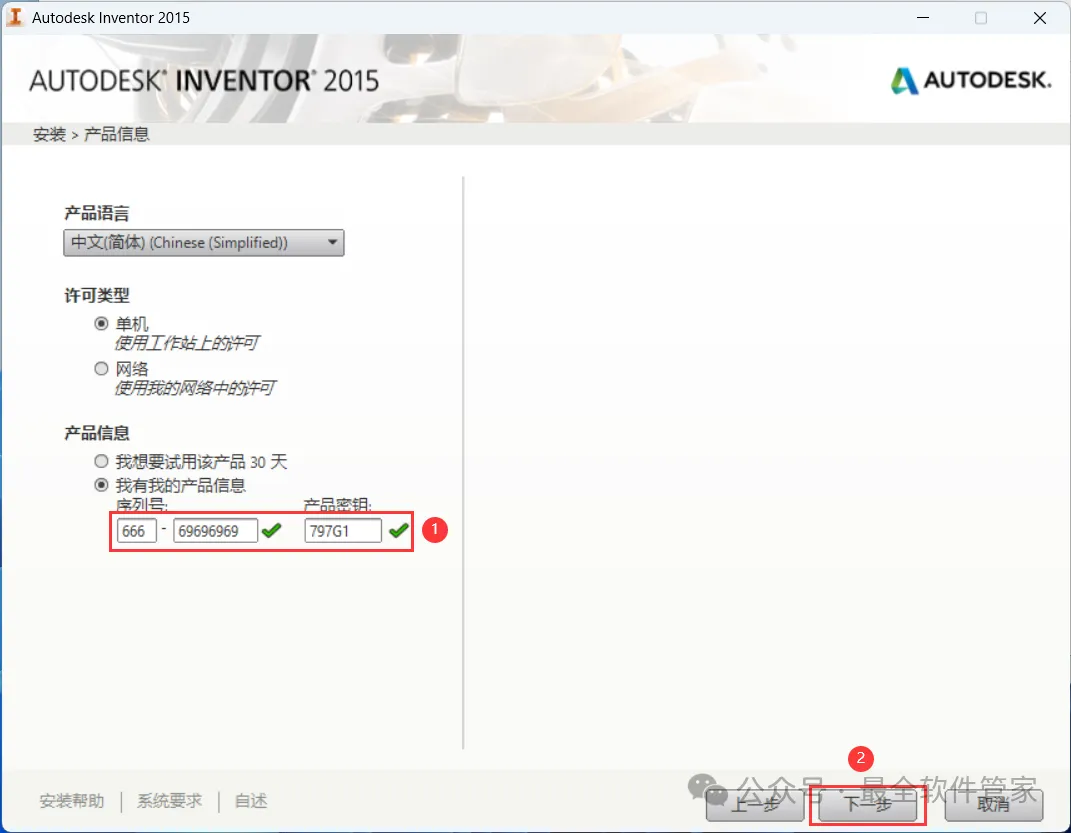Click the Inventor app icon in title bar
Viewport: 1071px width, 833px height.
(x=15, y=17)
